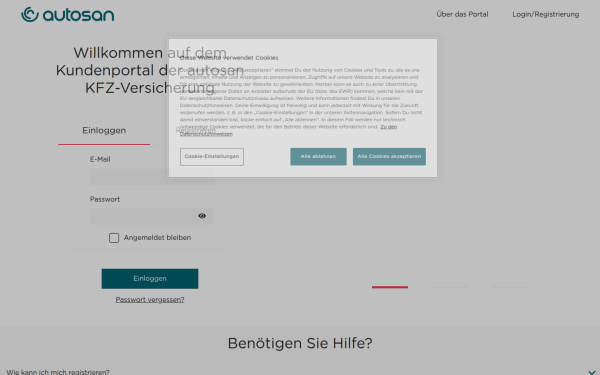Expand the FAQ chevron for registration
This screenshot has width=600, height=375.
point(592,372)
